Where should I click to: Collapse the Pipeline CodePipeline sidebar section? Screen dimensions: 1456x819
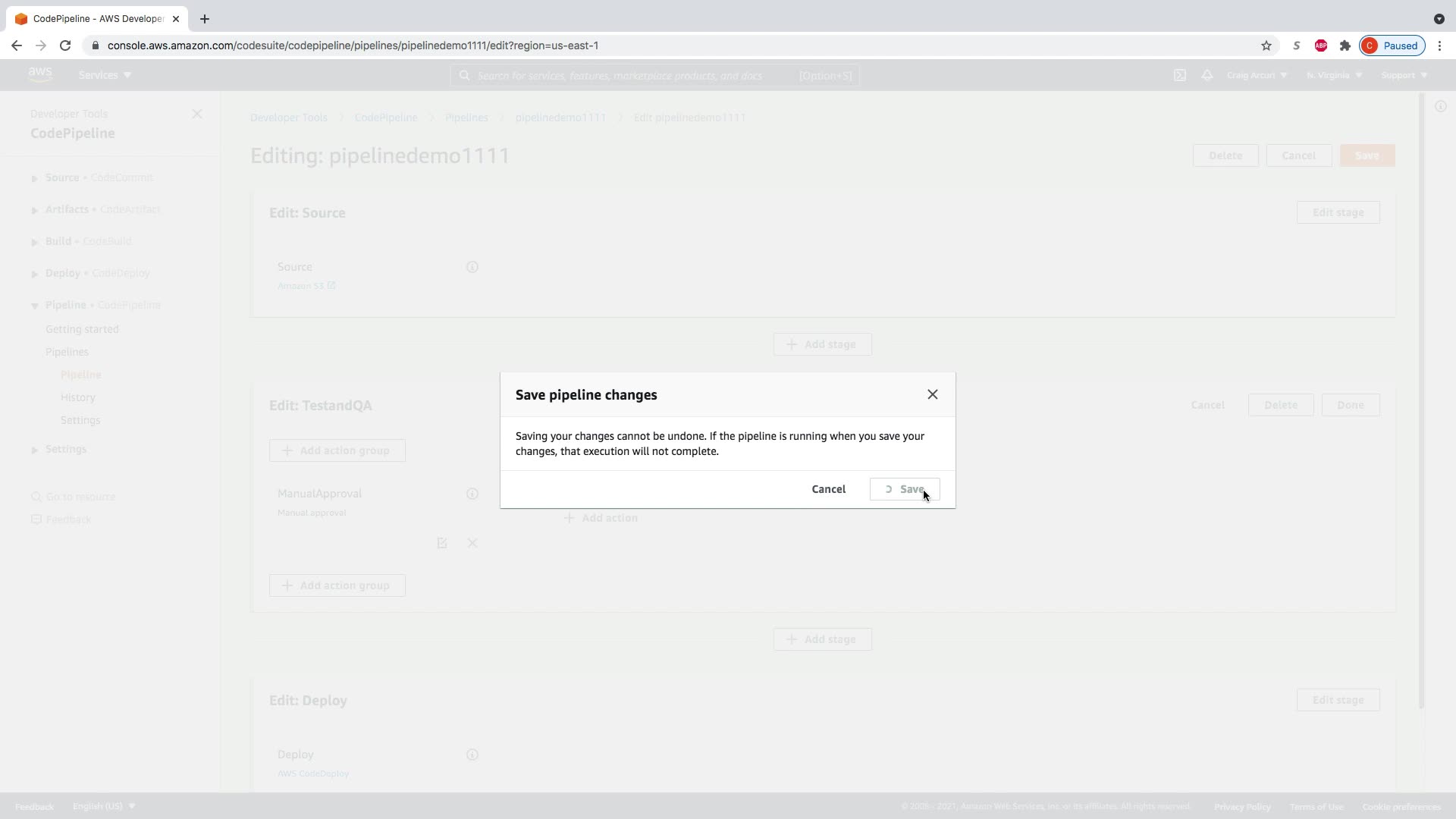[35, 306]
